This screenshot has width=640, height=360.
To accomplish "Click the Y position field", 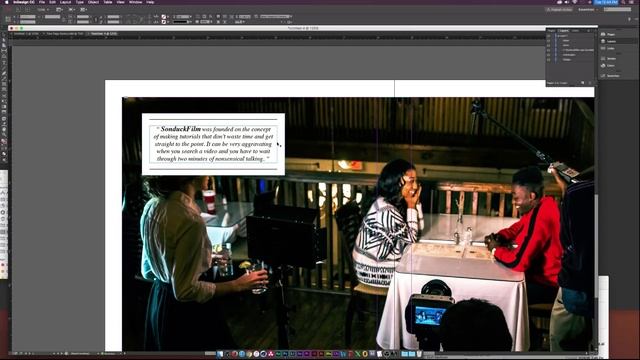I will coord(27,22).
